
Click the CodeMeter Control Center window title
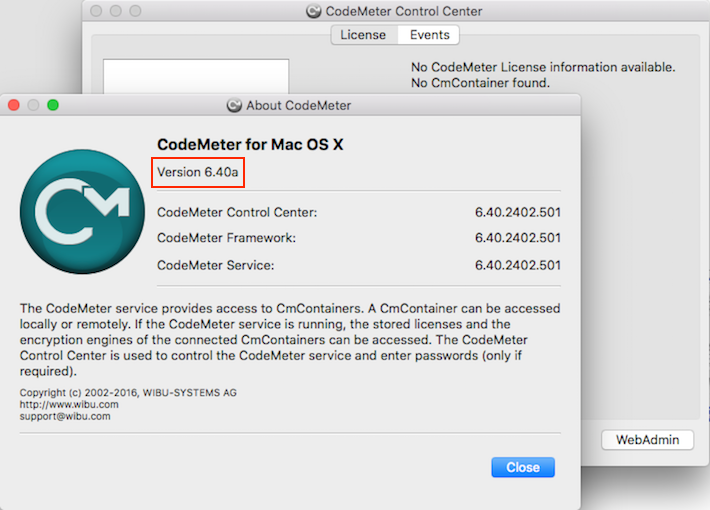404,11
